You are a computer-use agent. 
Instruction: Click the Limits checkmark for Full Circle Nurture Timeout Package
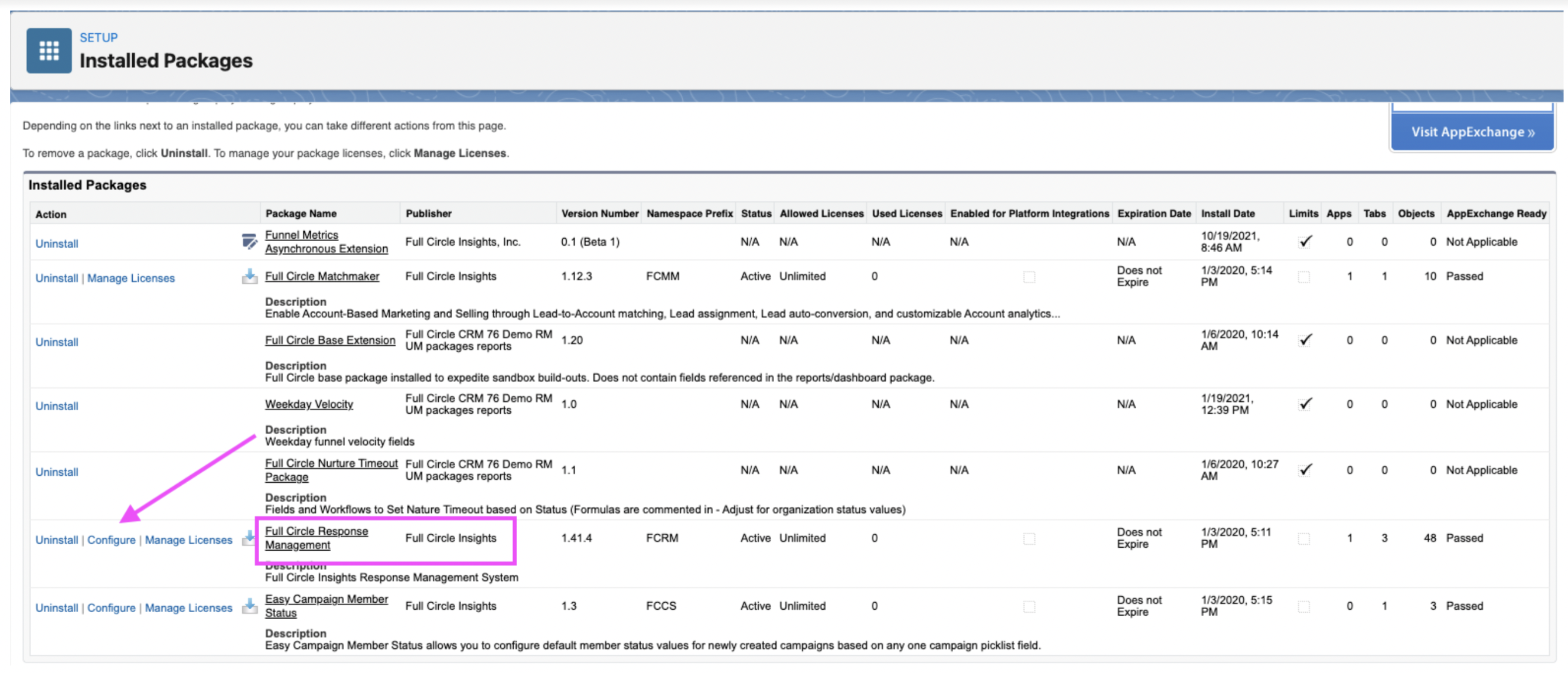point(1305,470)
